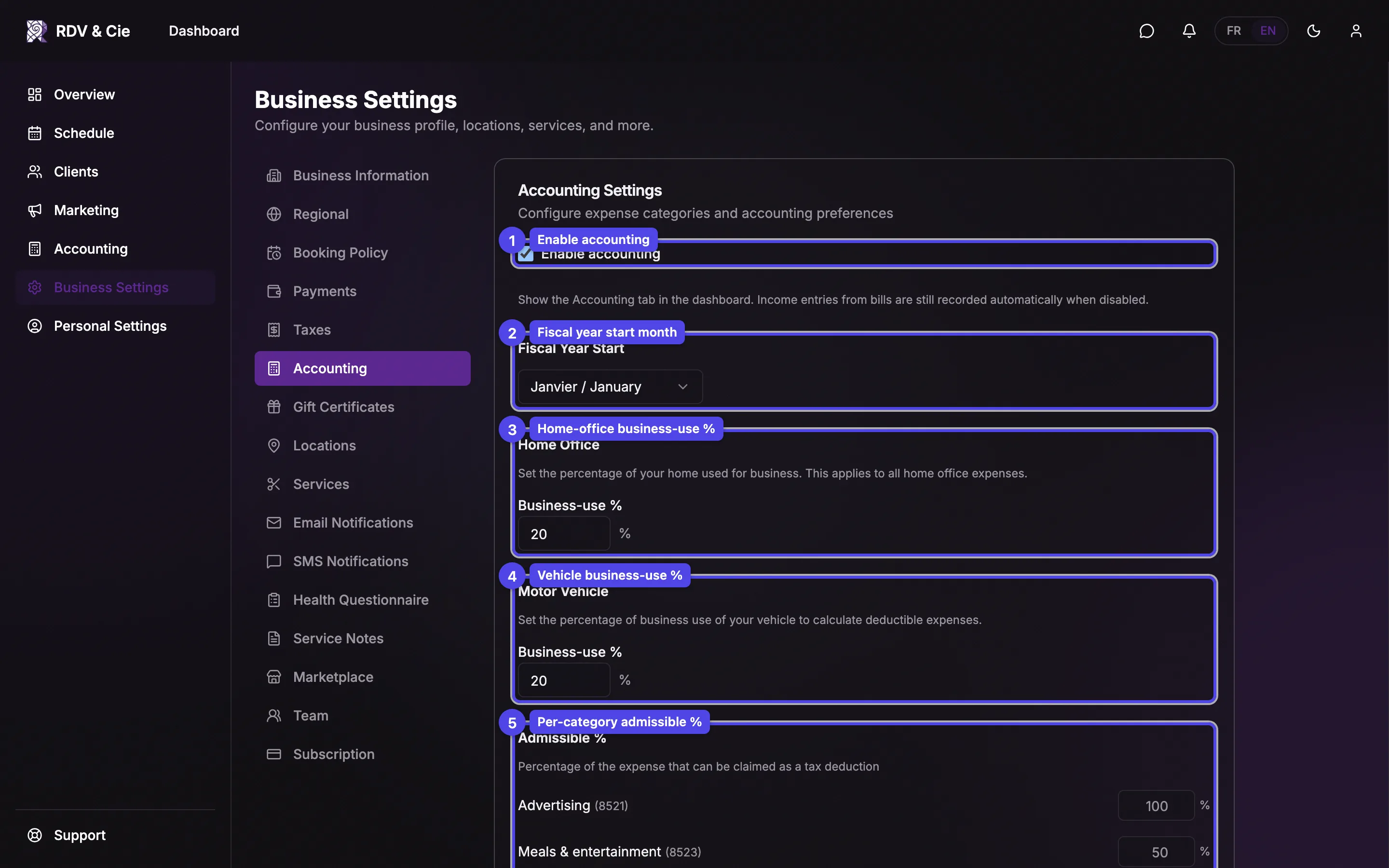Click the Dashboard link in header
The image size is (1389, 868).
pos(204,31)
